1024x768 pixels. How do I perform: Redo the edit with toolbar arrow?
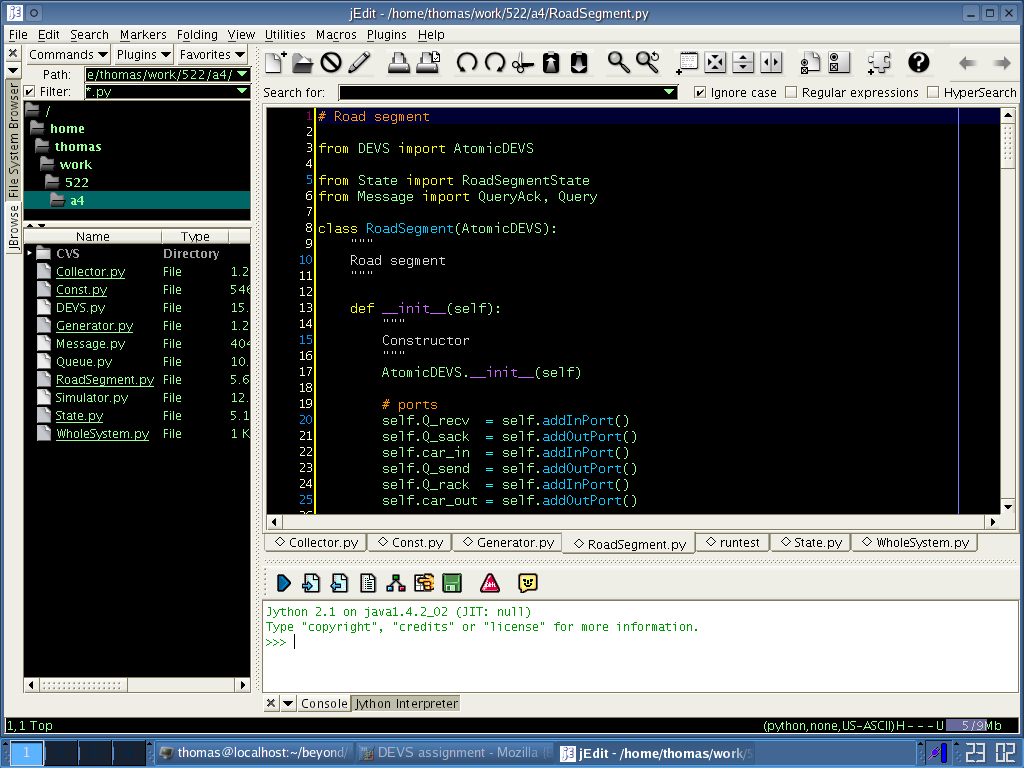(495, 62)
